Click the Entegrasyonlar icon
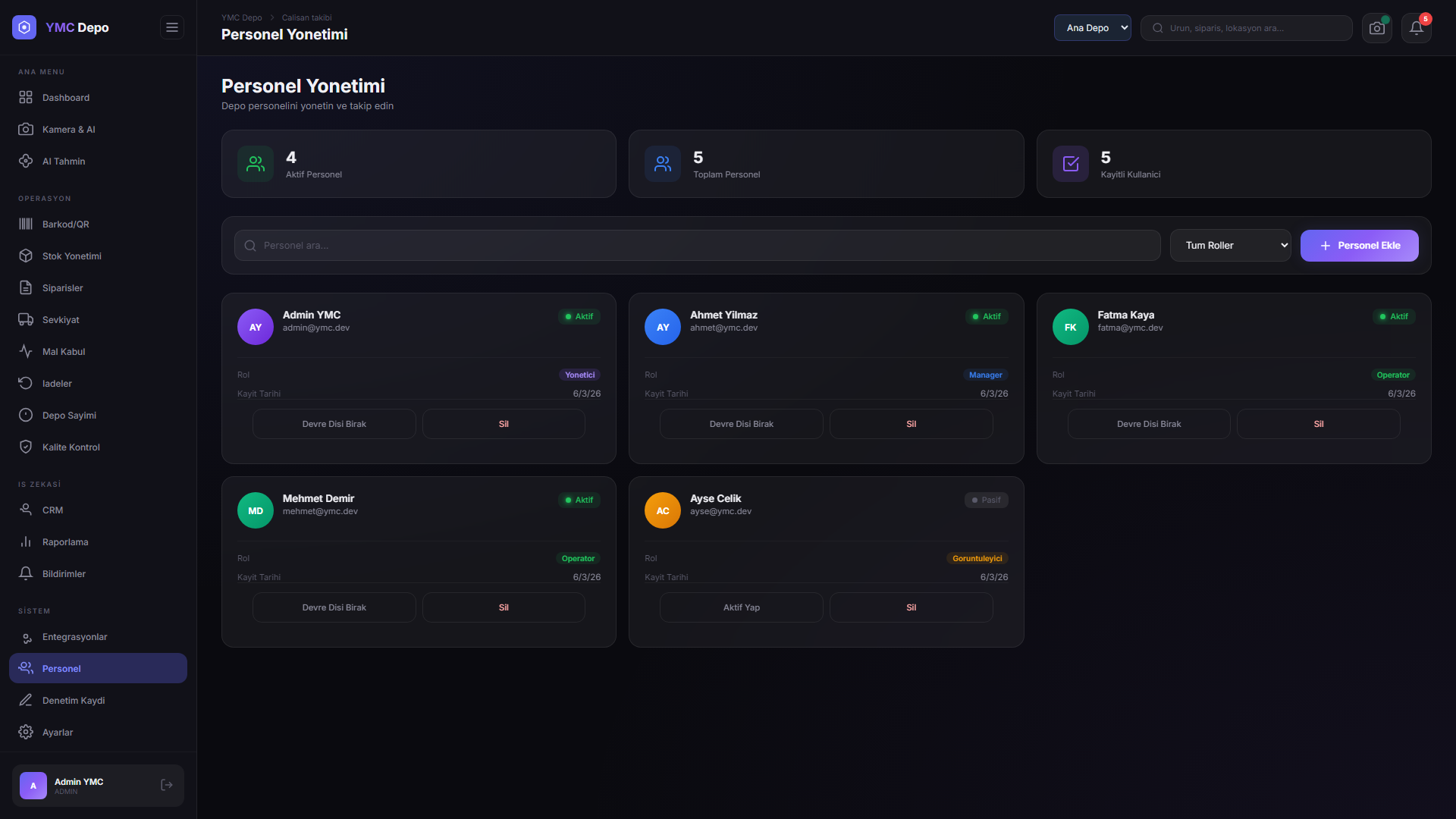The height and width of the screenshot is (819, 1456). (26, 637)
